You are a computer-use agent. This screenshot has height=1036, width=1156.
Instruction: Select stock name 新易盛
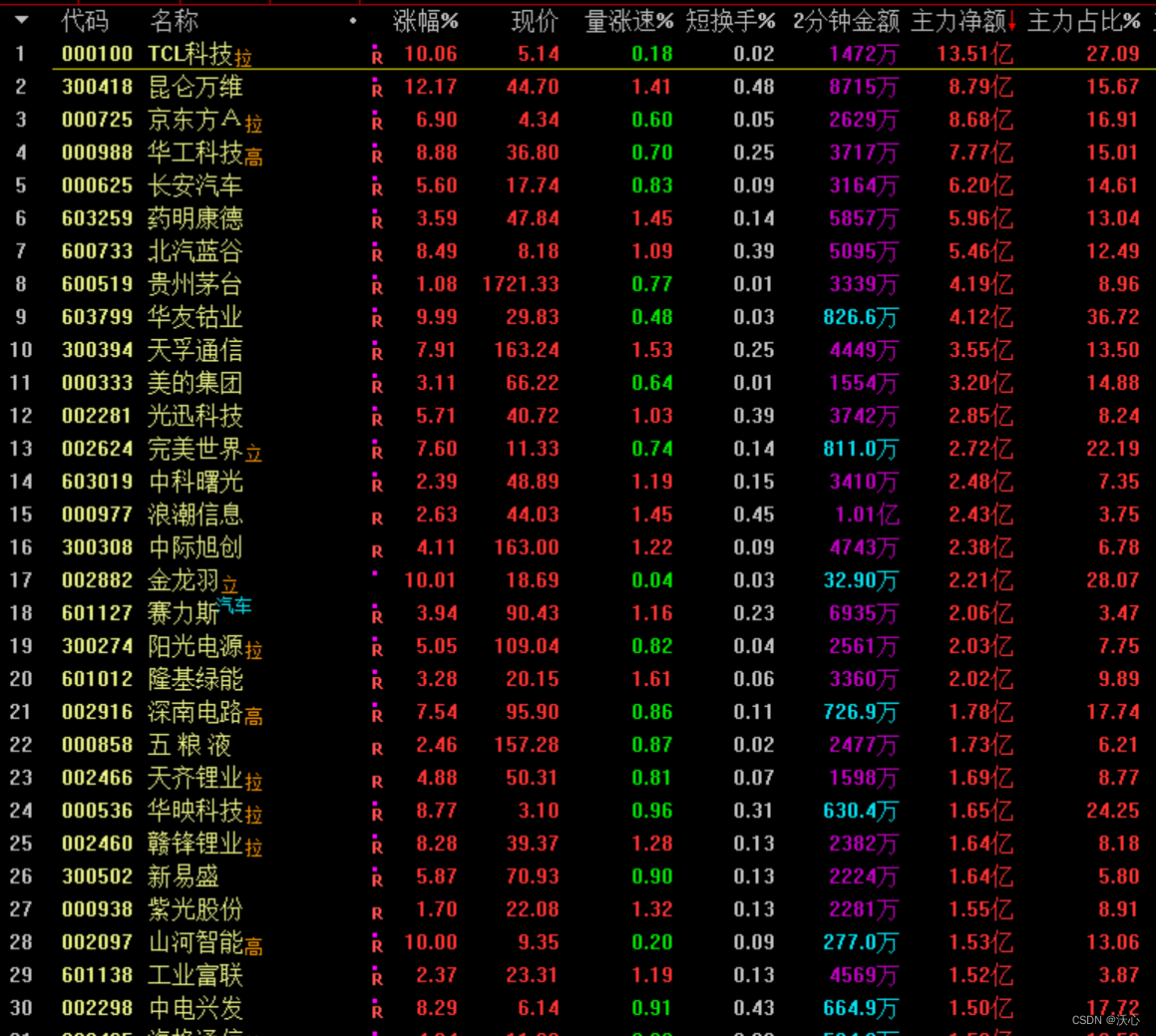(184, 876)
